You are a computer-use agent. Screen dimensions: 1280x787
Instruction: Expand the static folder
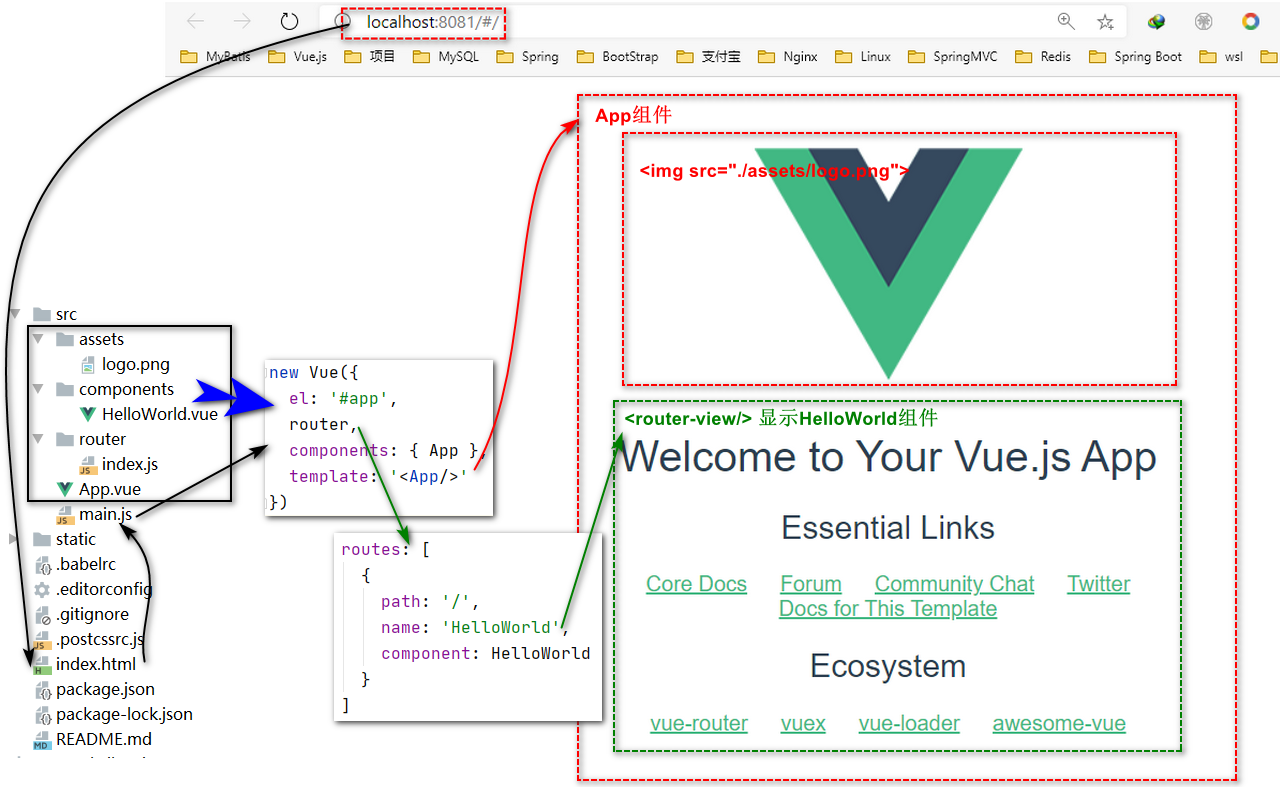15,538
